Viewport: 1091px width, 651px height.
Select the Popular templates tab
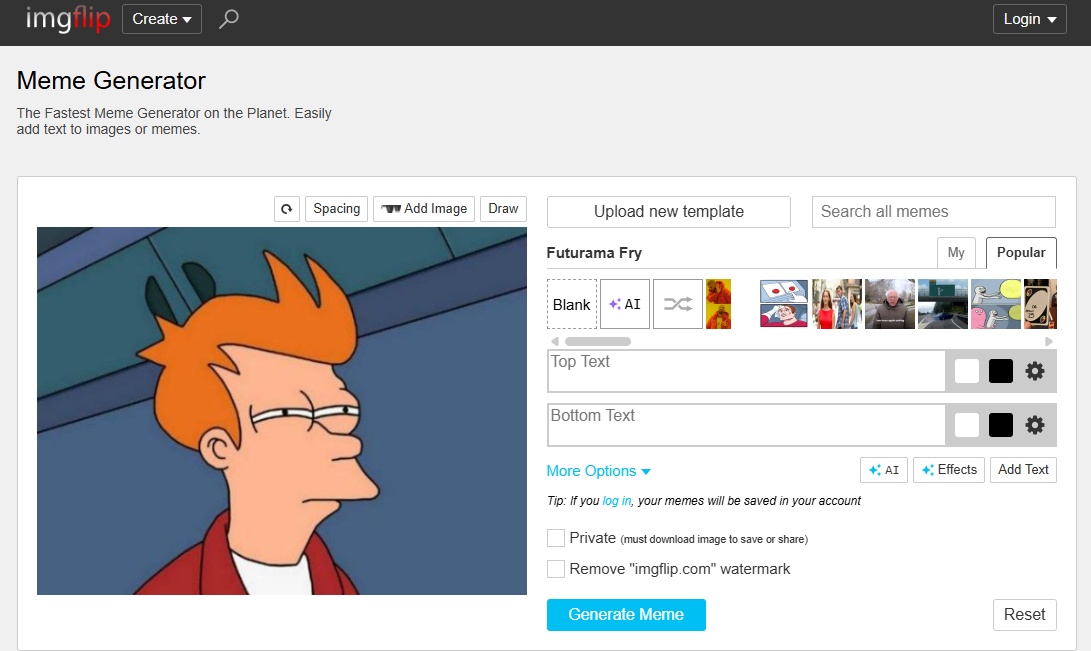click(x=1021, y=253)
